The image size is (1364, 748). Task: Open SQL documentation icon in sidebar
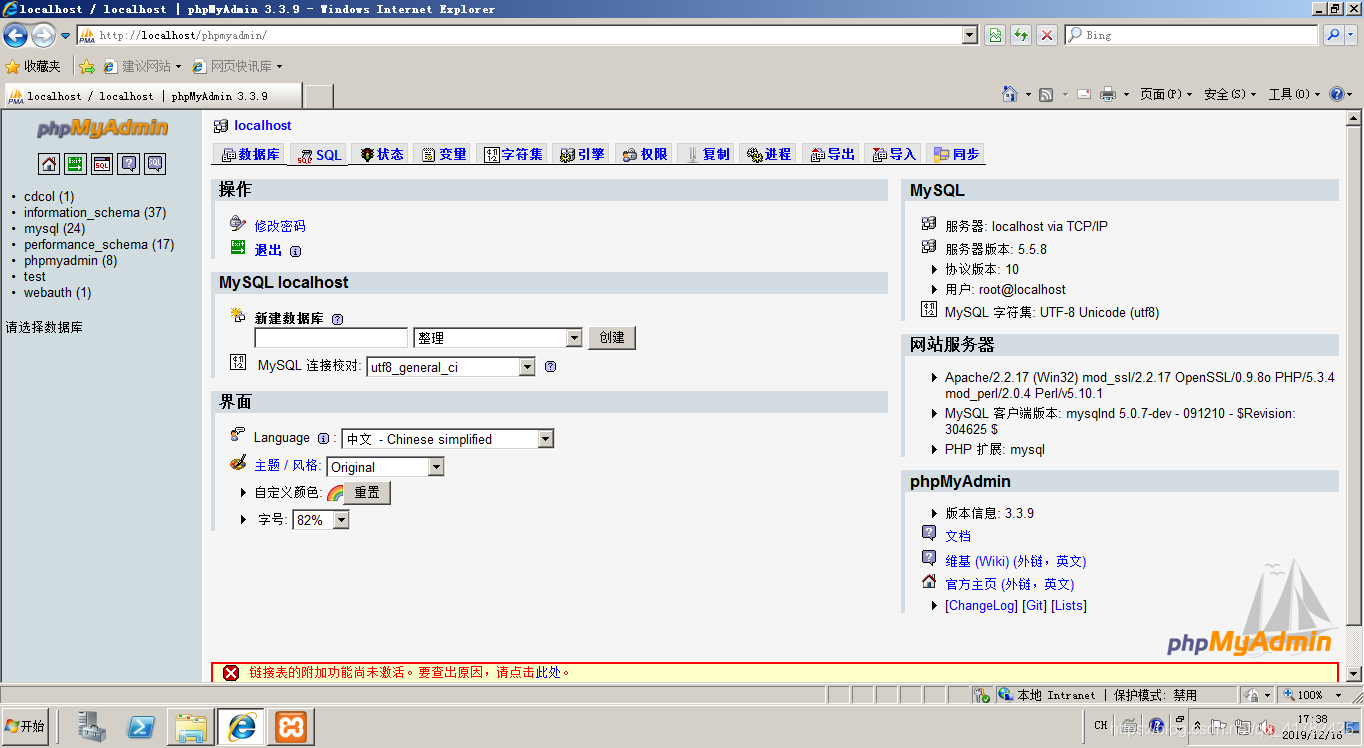click(155, 164)
